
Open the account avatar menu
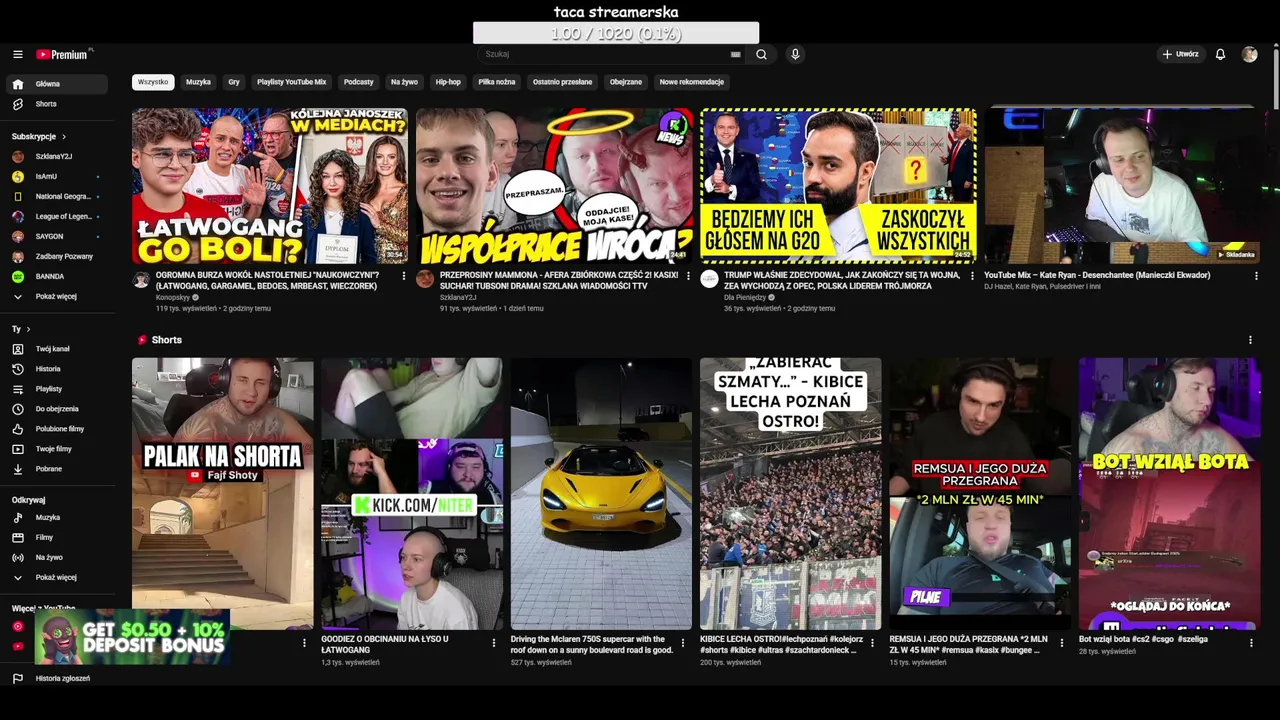point(1249,54)
